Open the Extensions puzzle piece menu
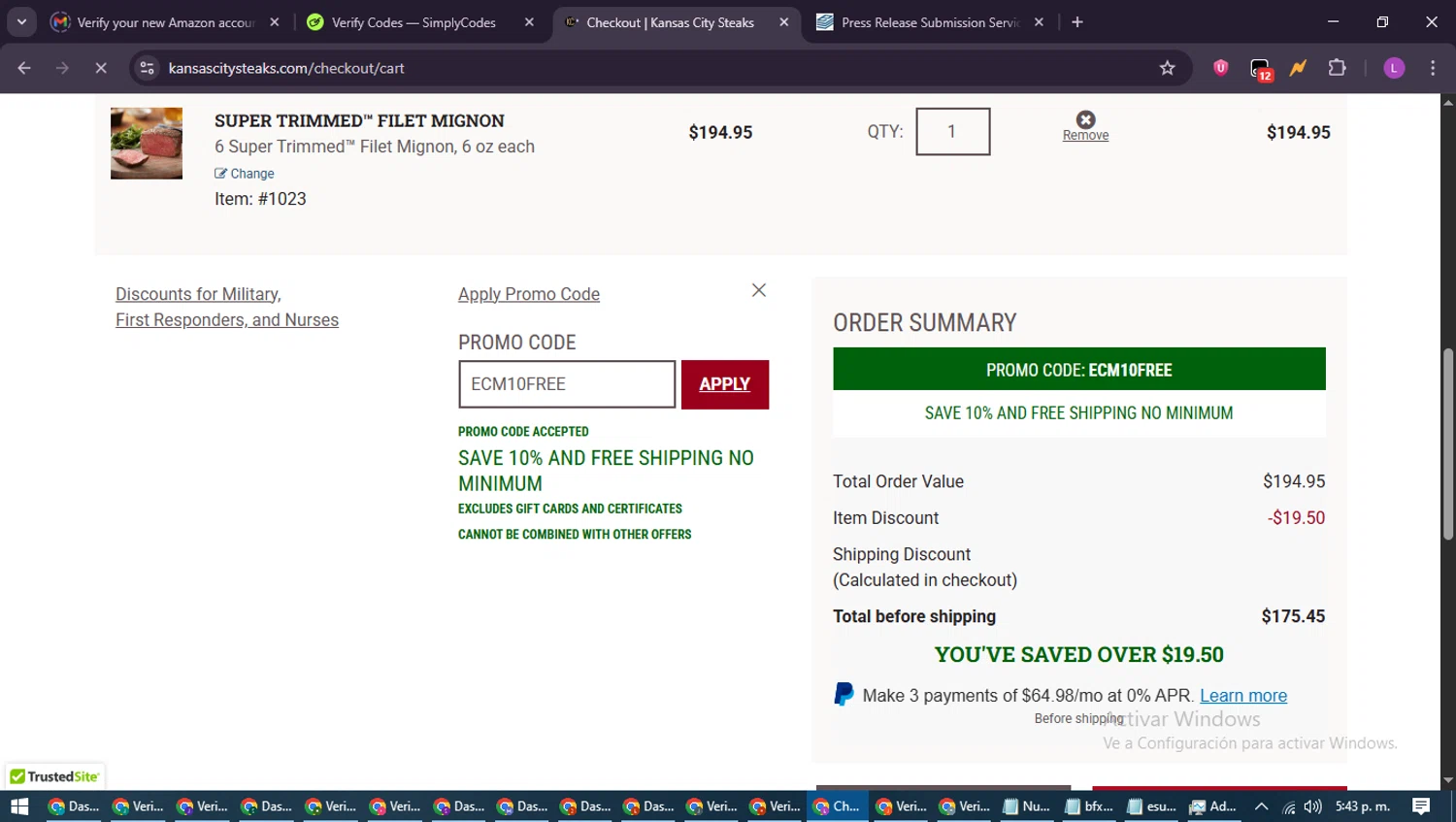The height and width of the screenshot is (822, 1456). coord(1337,68)
